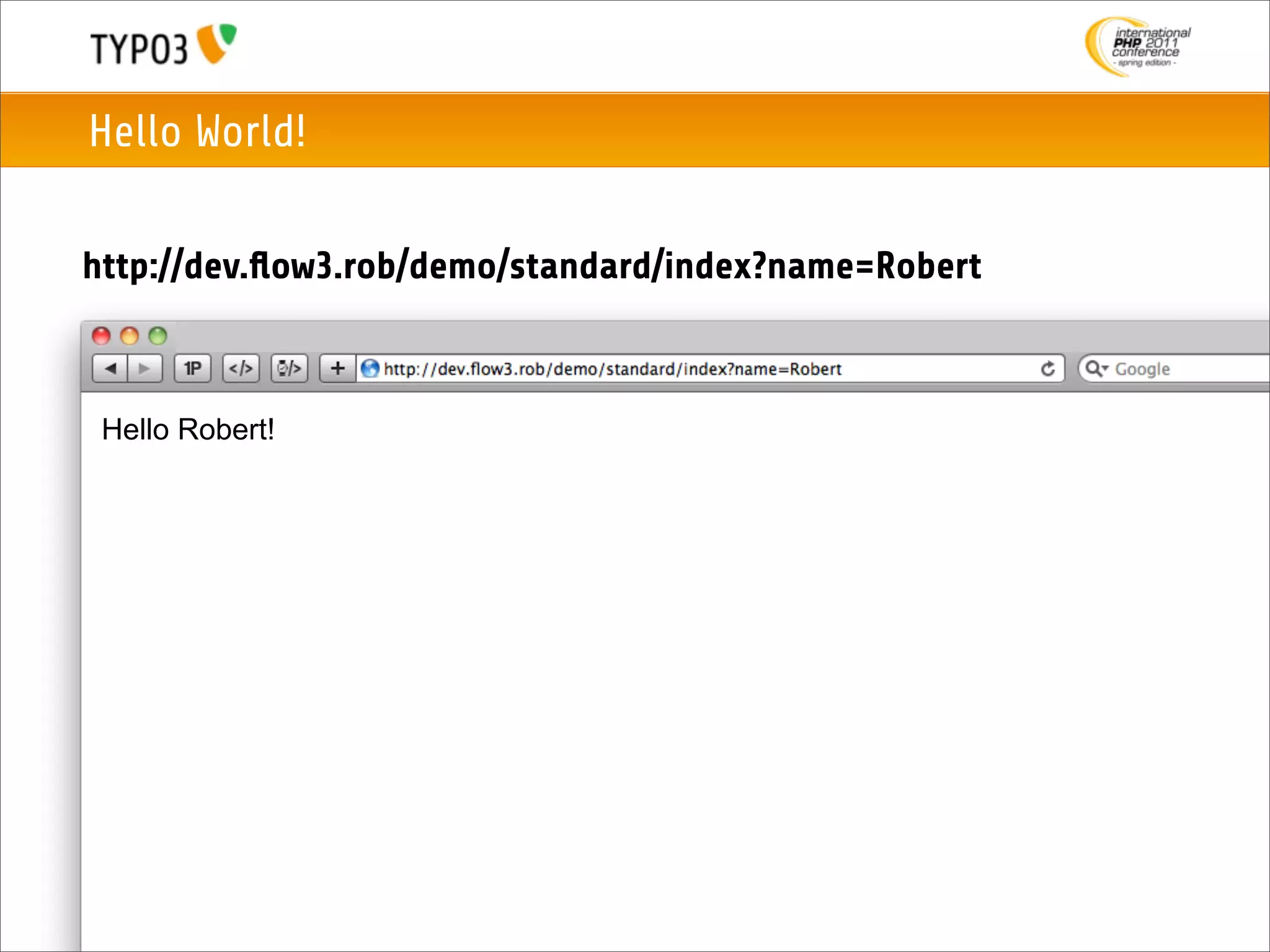1270x952 pixels.
Task: Click the globe site icon in address bar
Action: pyautogui.click(x=370, y=369)
